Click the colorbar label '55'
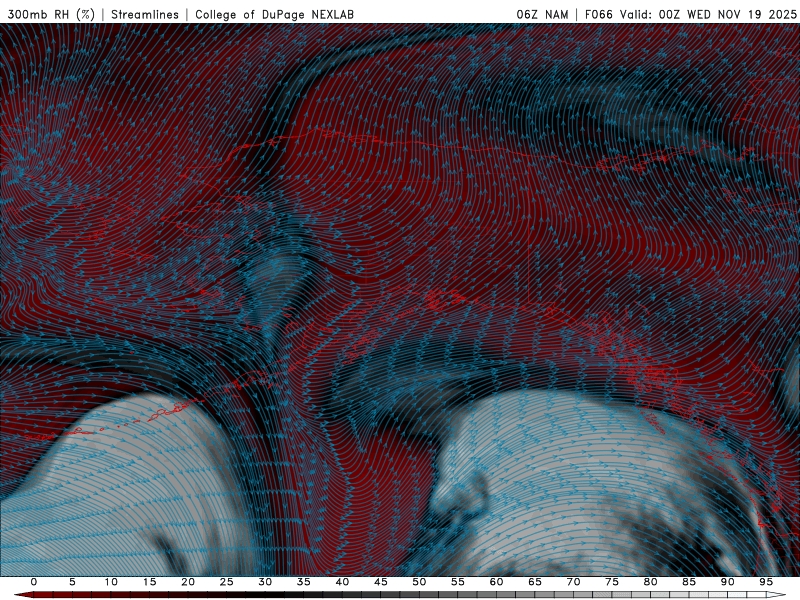 click(x=458, y=582)
